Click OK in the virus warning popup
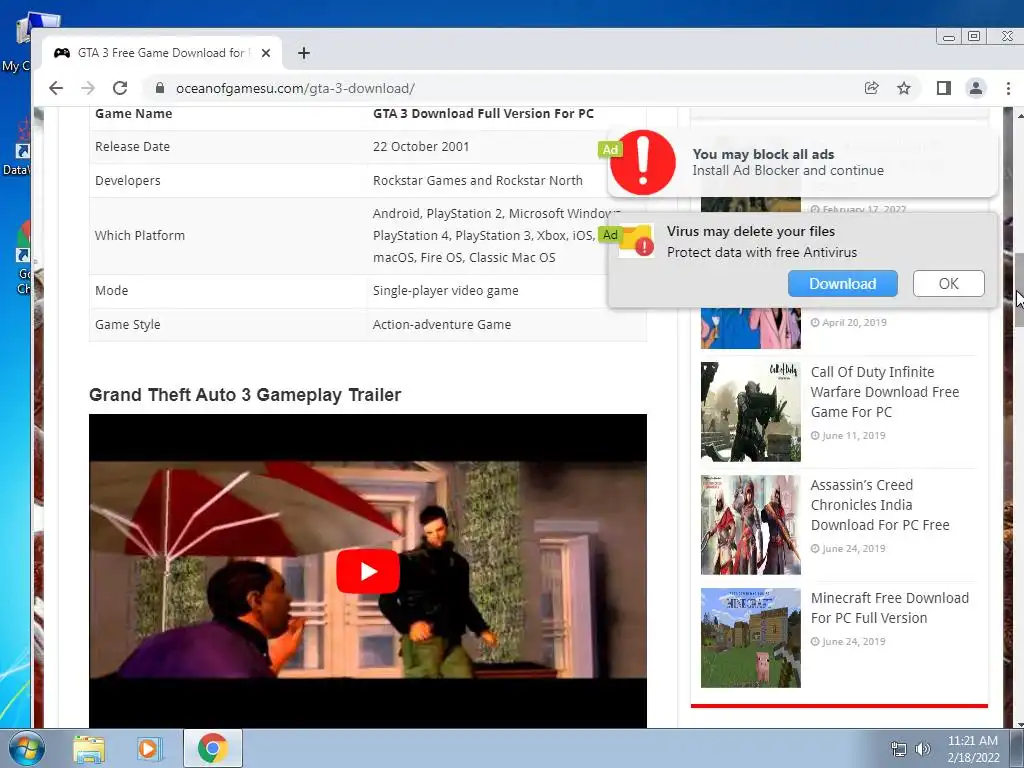1024x768 pixels. click(x=948, y=283)
